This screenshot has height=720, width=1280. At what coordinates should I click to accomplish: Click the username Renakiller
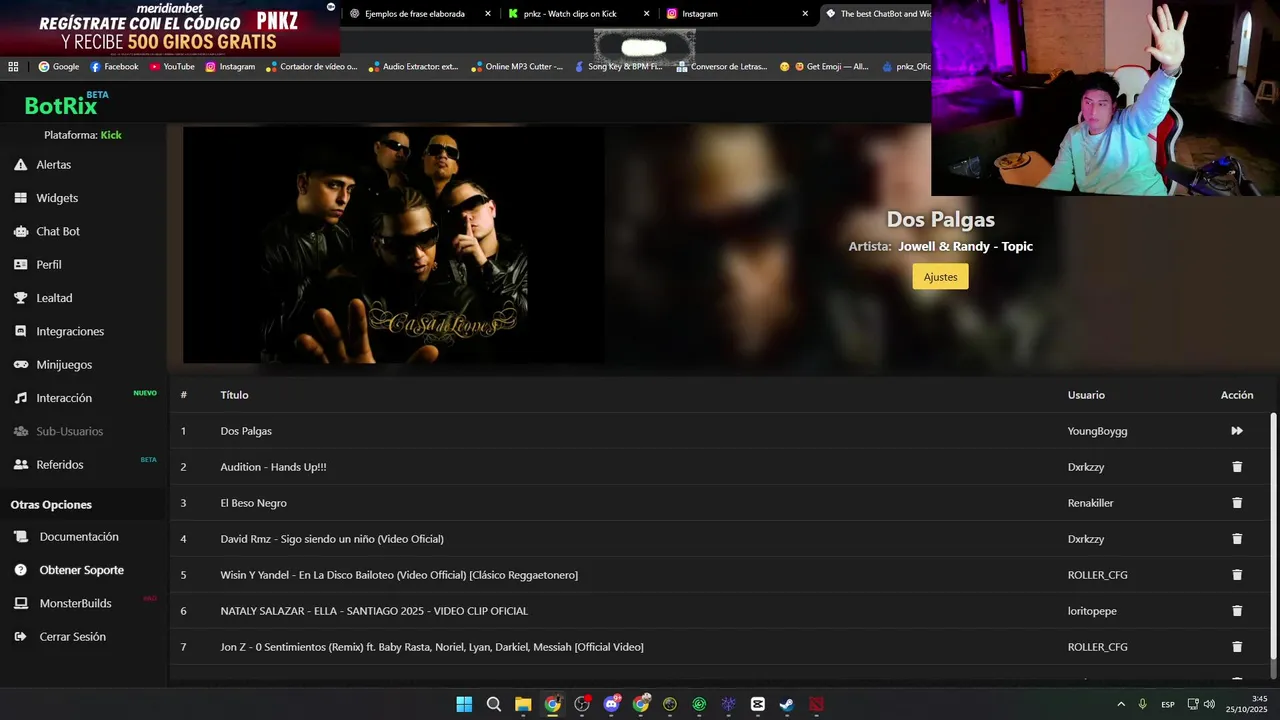point(1090,503)
